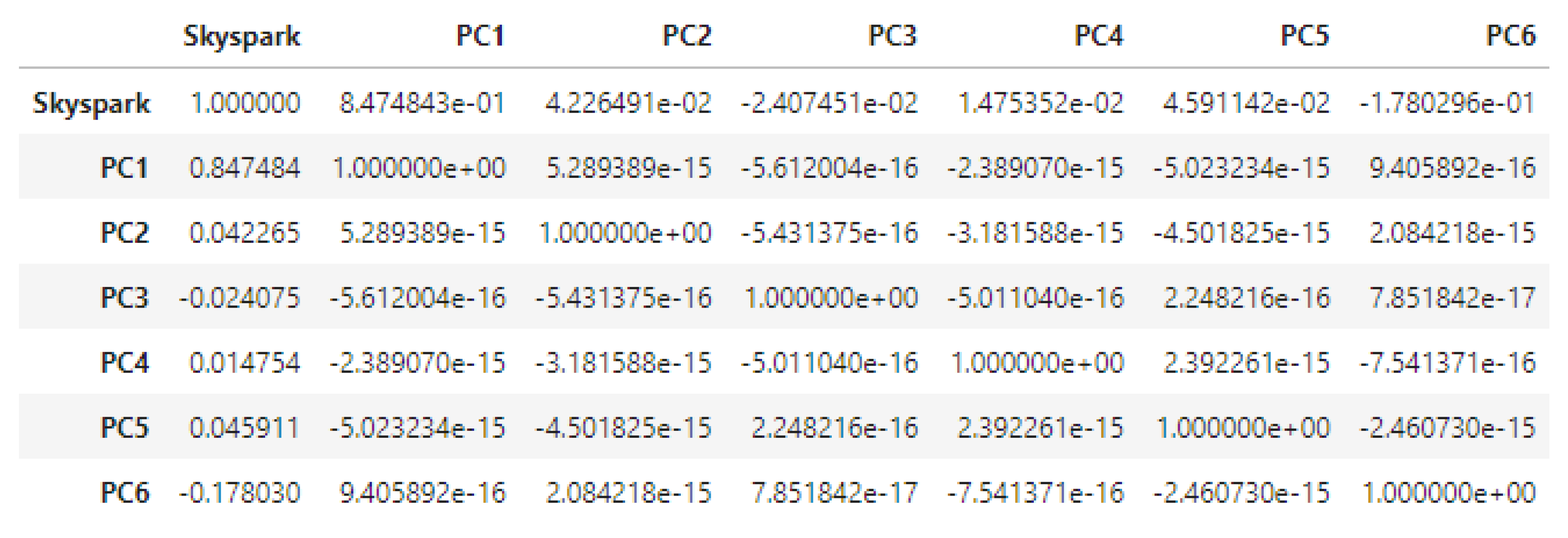Select the 0.847484 cell in PC1 row
The width and height of the screenshot is (1568, 538).
(244, 168)
